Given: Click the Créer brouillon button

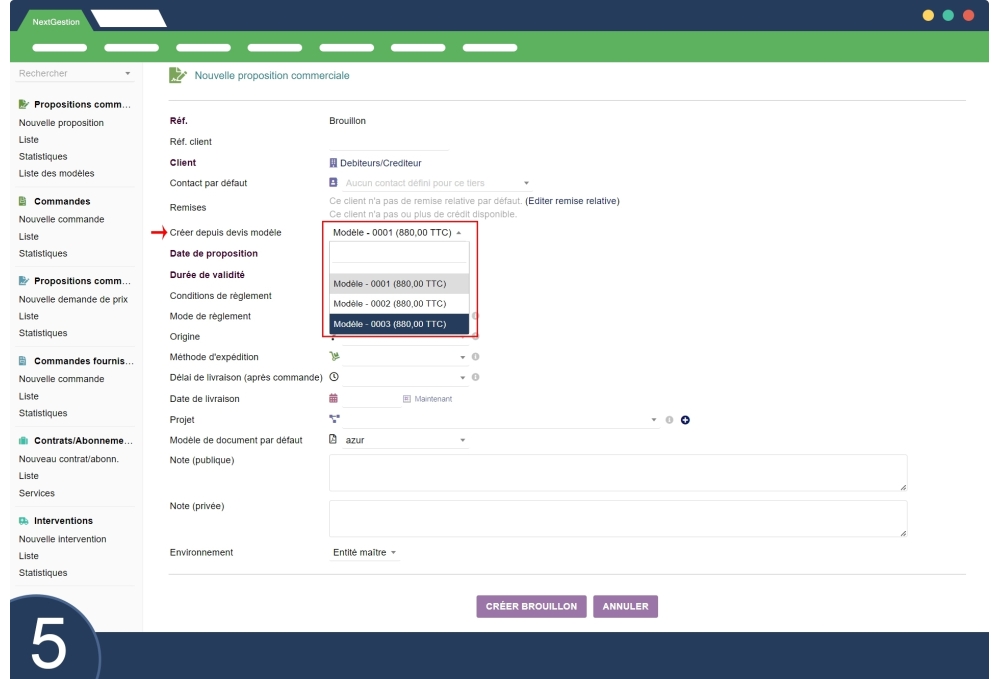Looking at the screenshot, I should (x=531, y=606).
